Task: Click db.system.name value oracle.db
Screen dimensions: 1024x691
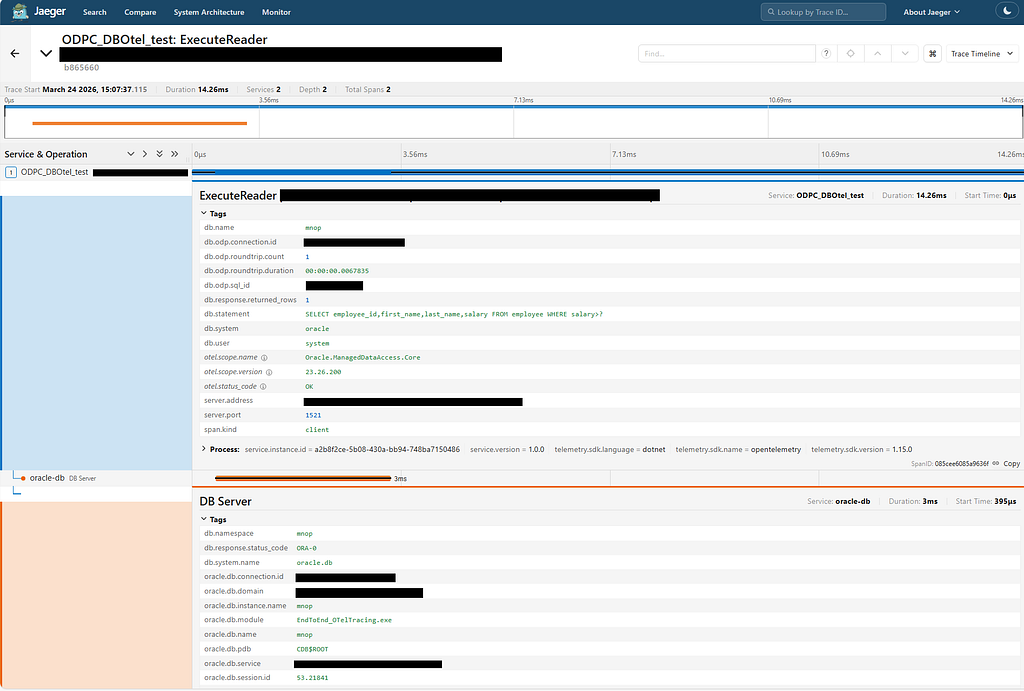Action: 315,562
